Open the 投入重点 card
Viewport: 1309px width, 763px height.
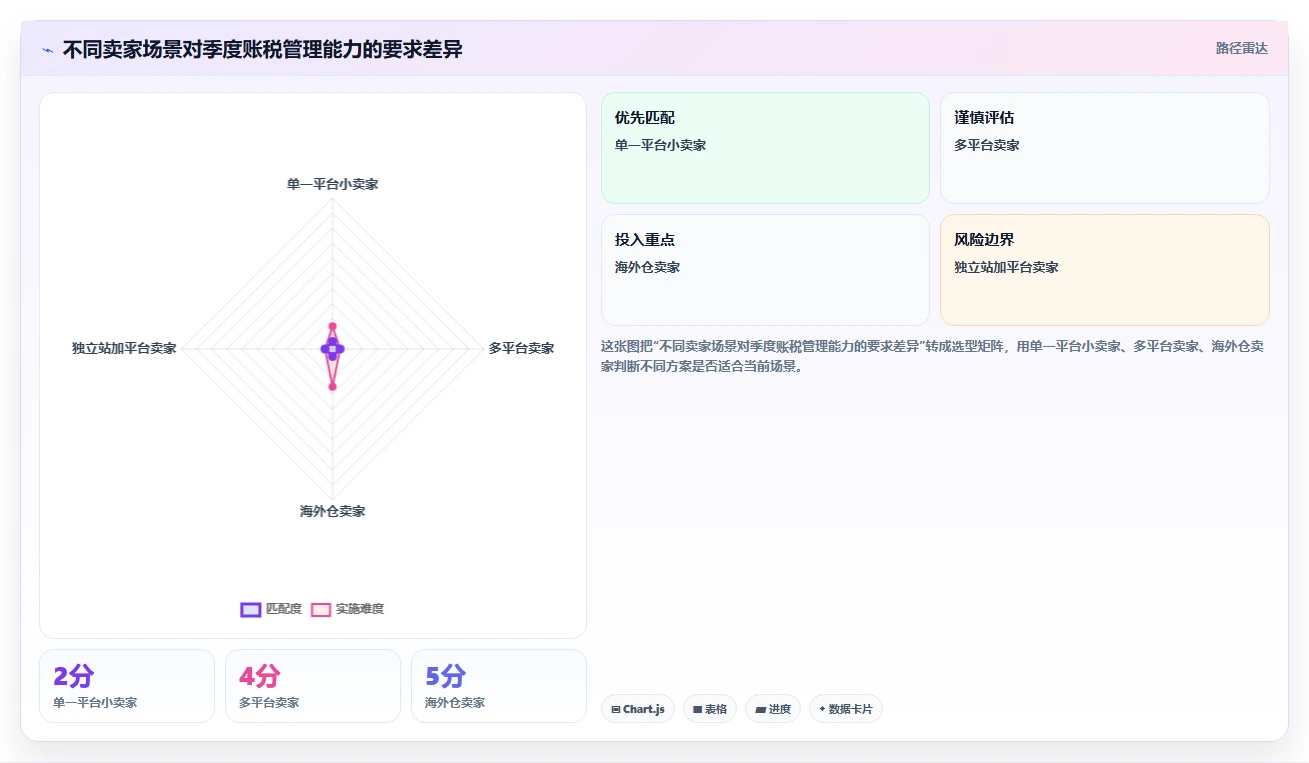[765, 270]
